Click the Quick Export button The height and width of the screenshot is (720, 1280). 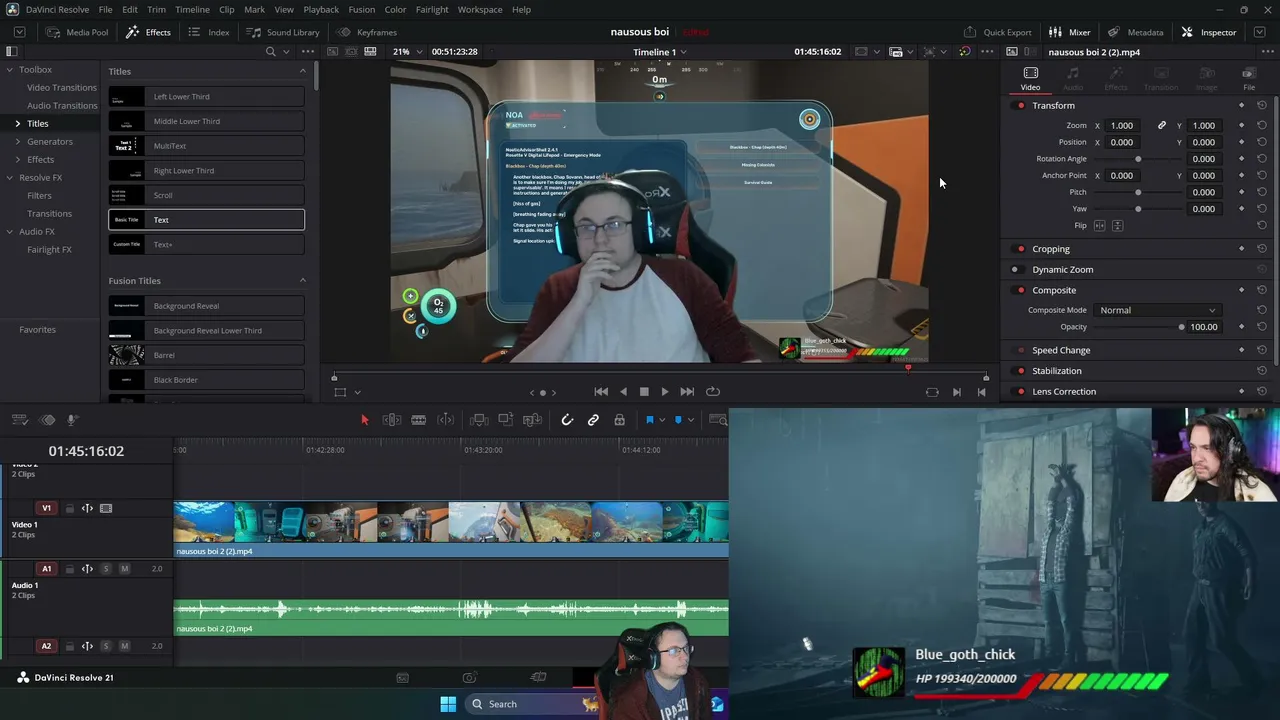pos(998,32)
